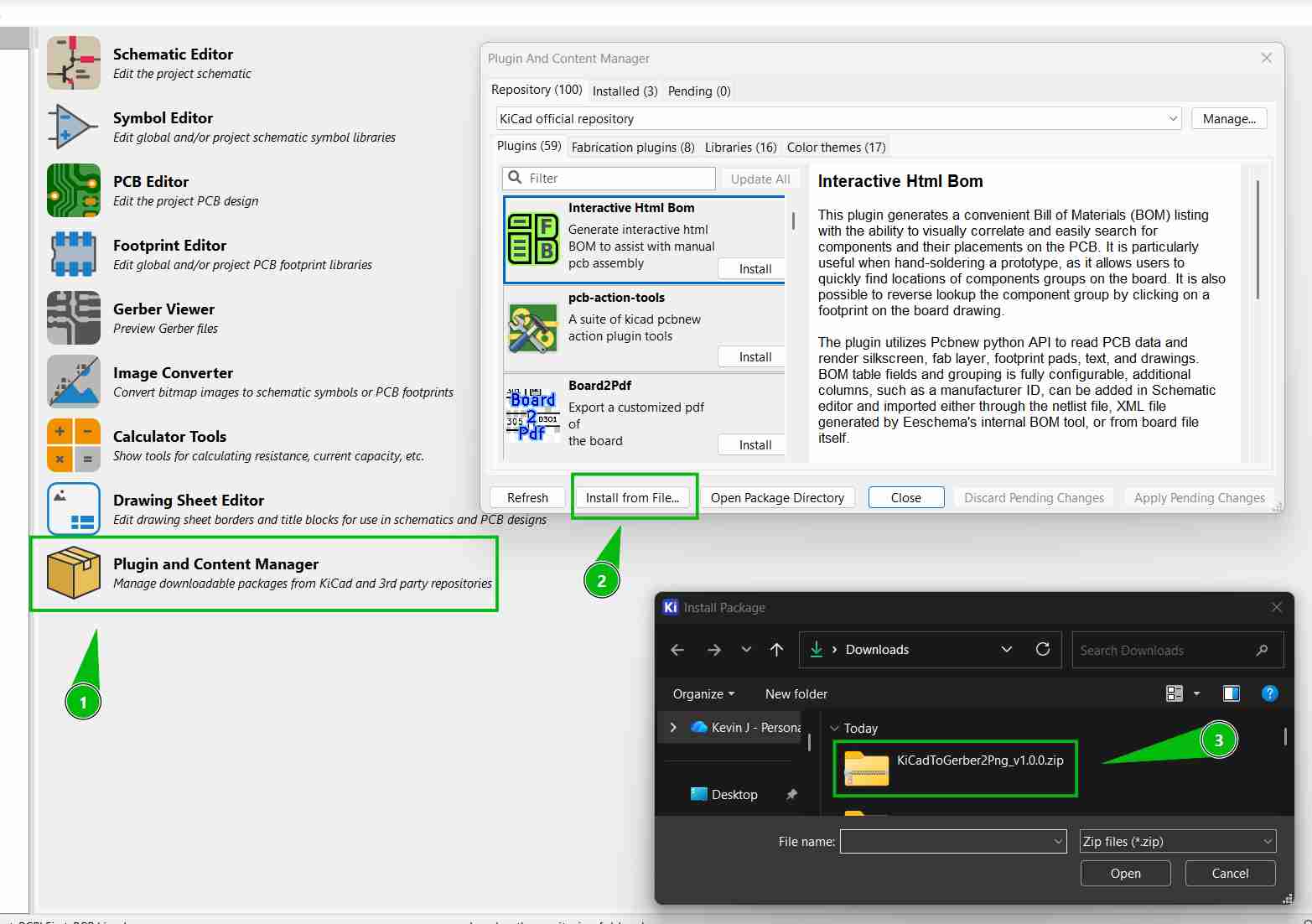Cancel the Install Package dialog
1312x924 pixels.
[1230, 874]
